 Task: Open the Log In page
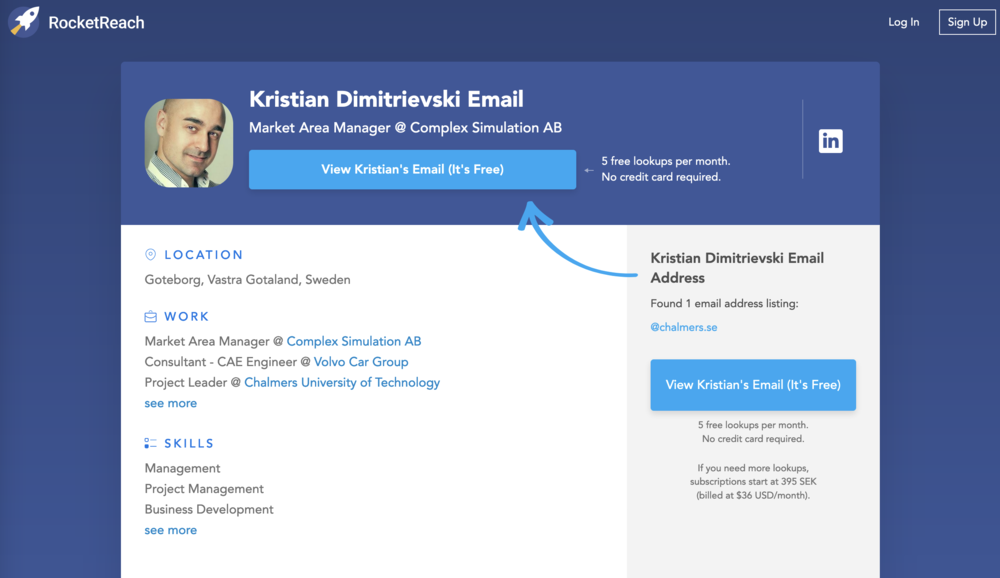tap(904, 22)
